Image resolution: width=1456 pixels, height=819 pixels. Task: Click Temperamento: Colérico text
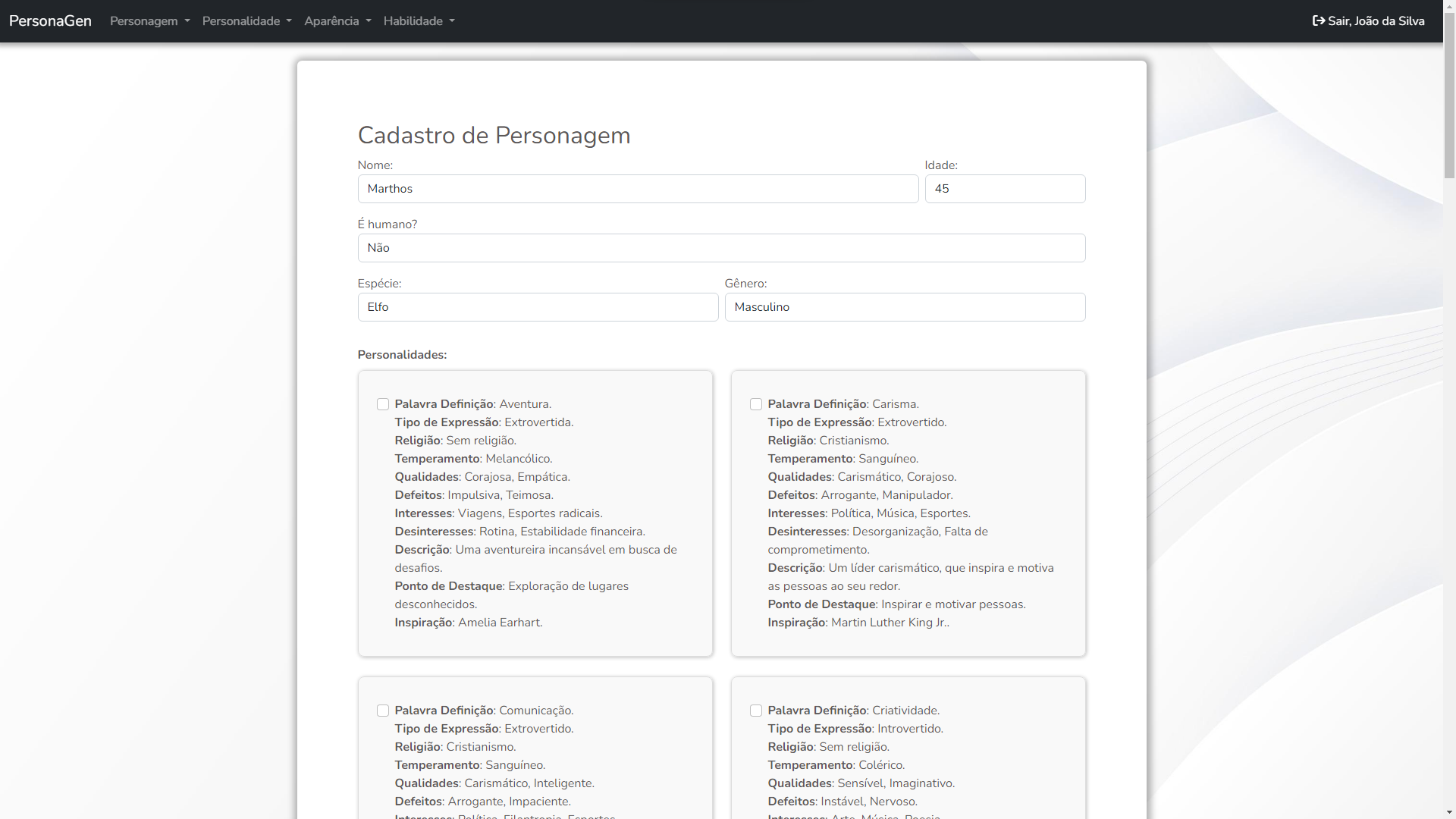[x=836, y=765]
